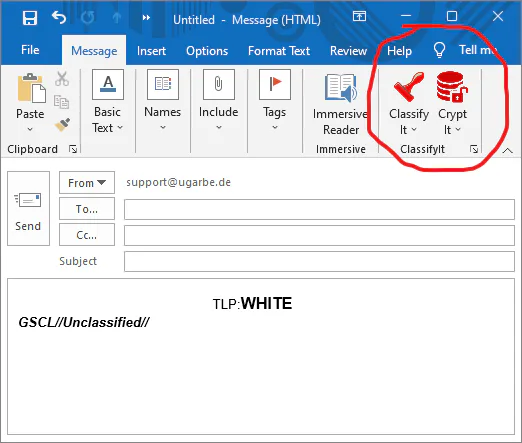Click the Copy icon in Clipboard group
The height and width of the screenshot is (443, 522).
62,102
